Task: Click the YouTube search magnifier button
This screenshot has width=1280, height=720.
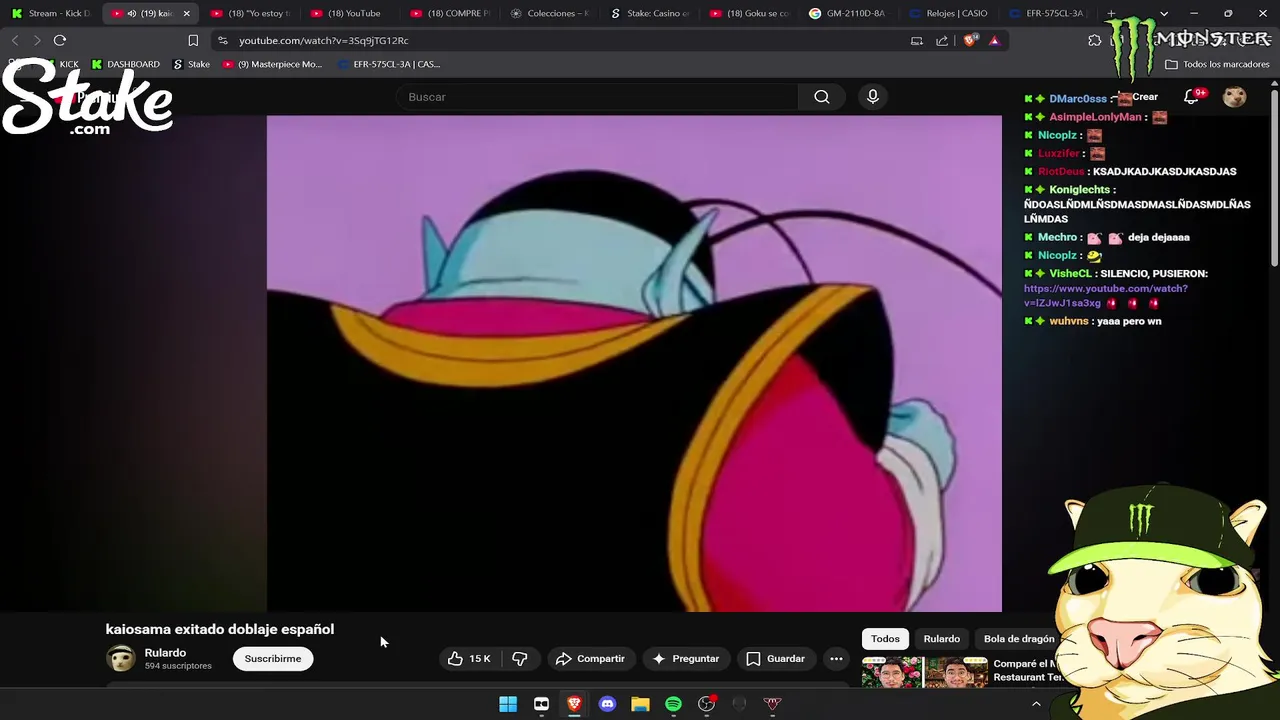Action: pyautogui.click(x=821, y=97)
